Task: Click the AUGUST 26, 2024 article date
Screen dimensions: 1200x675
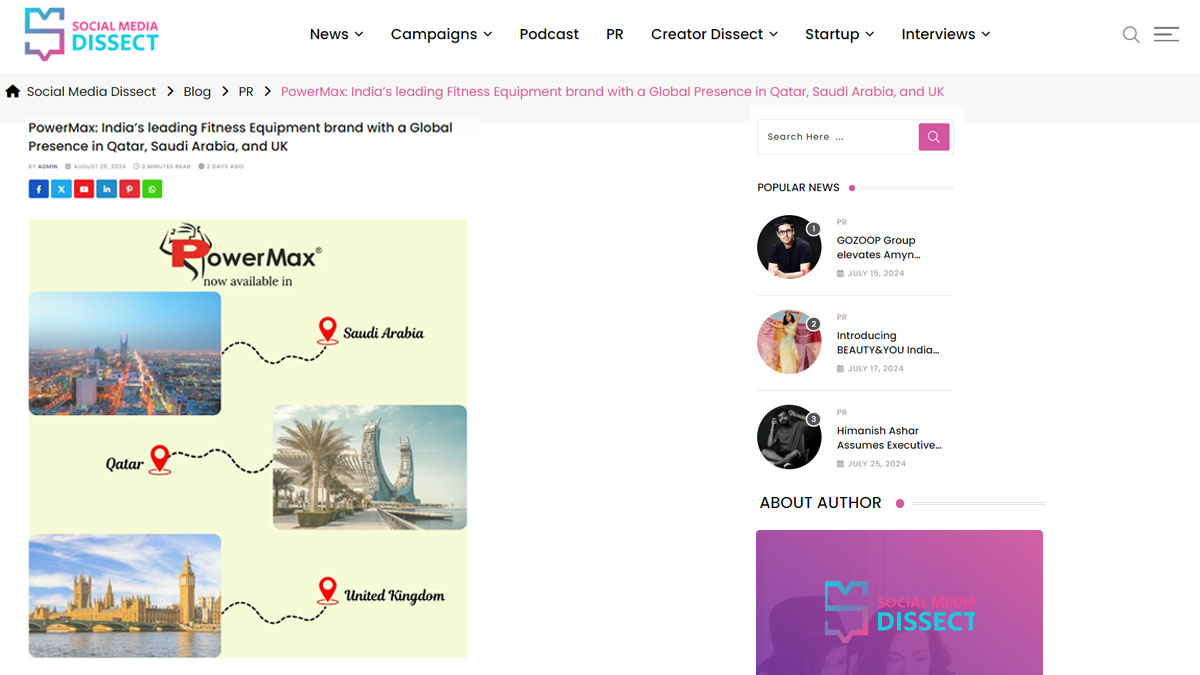Action: 99,166
